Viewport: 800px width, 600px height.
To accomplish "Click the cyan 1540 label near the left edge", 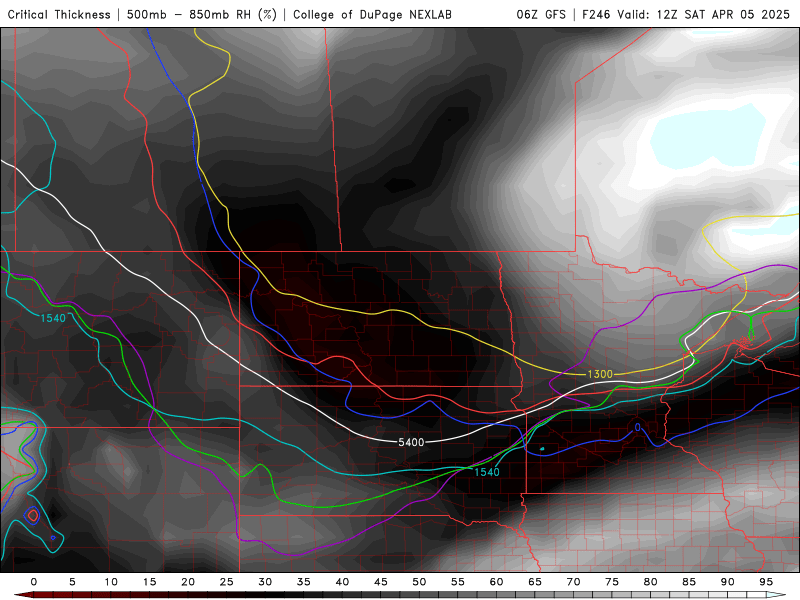I will (x=53, y=318).
